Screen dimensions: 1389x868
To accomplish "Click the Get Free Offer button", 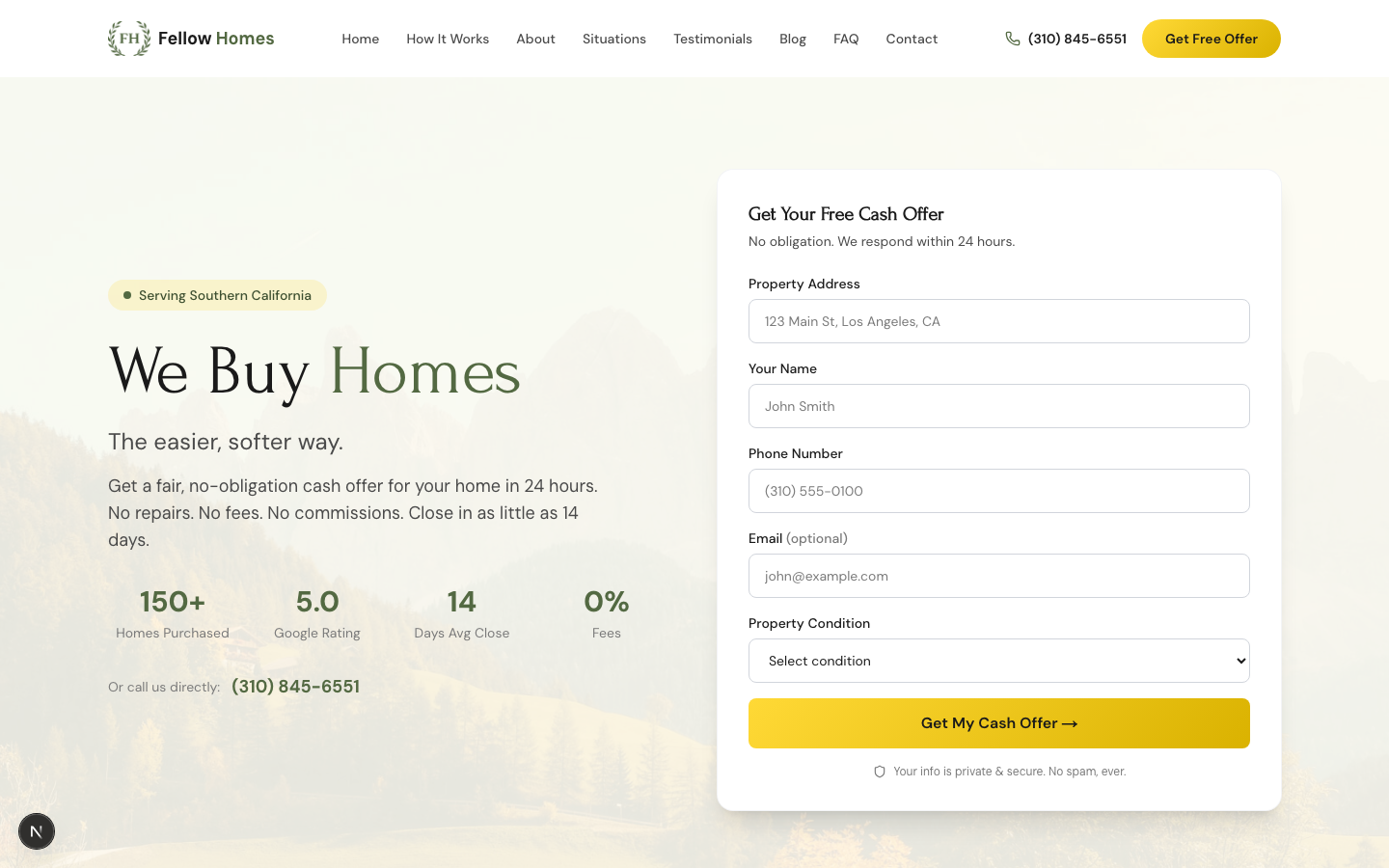I will pos(1212,39).
